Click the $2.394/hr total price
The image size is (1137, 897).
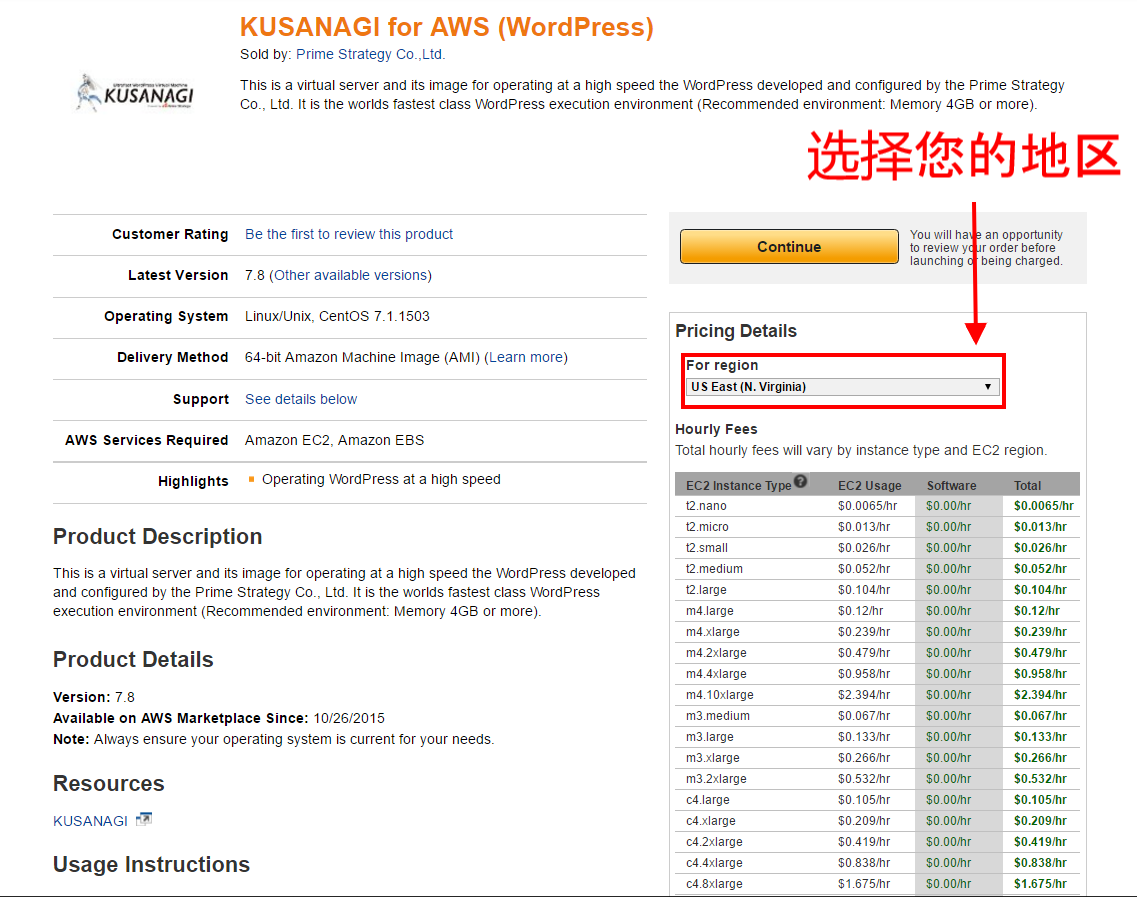1040,695
